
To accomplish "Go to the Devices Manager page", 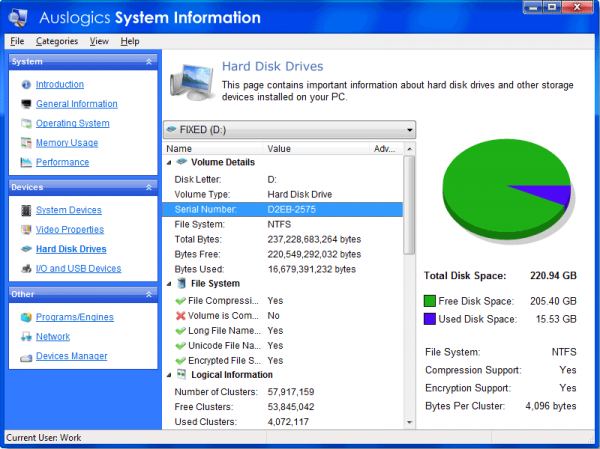I will tap(71, 356).
